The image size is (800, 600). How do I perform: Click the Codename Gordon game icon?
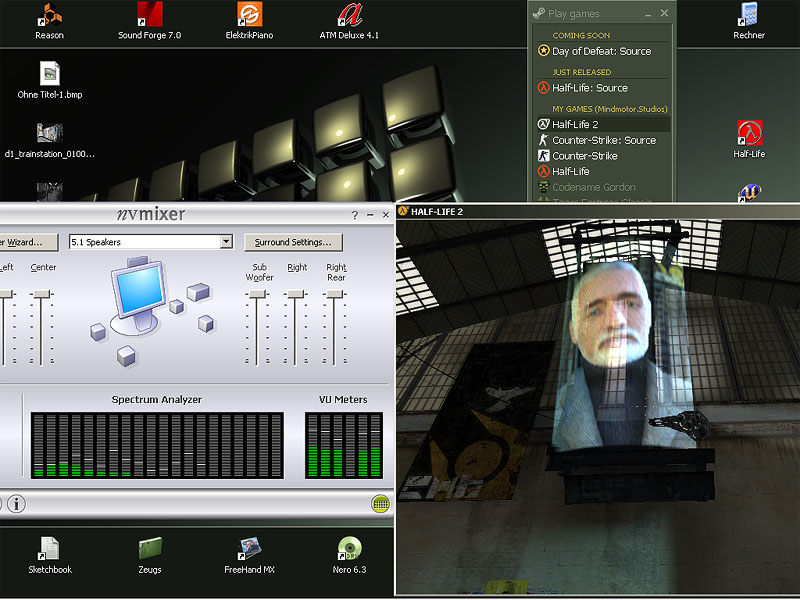pyautogui.click(x=543, y=187)
